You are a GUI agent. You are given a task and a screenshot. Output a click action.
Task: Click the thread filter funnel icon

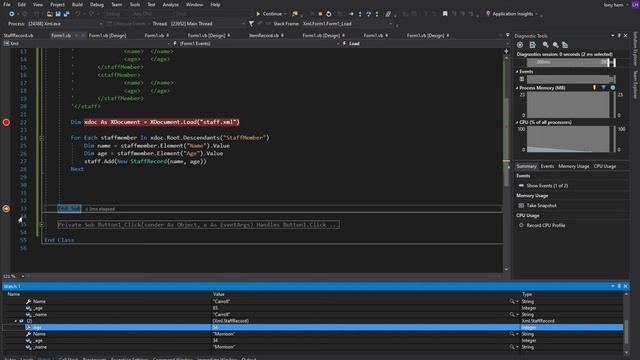coord(251,24)
